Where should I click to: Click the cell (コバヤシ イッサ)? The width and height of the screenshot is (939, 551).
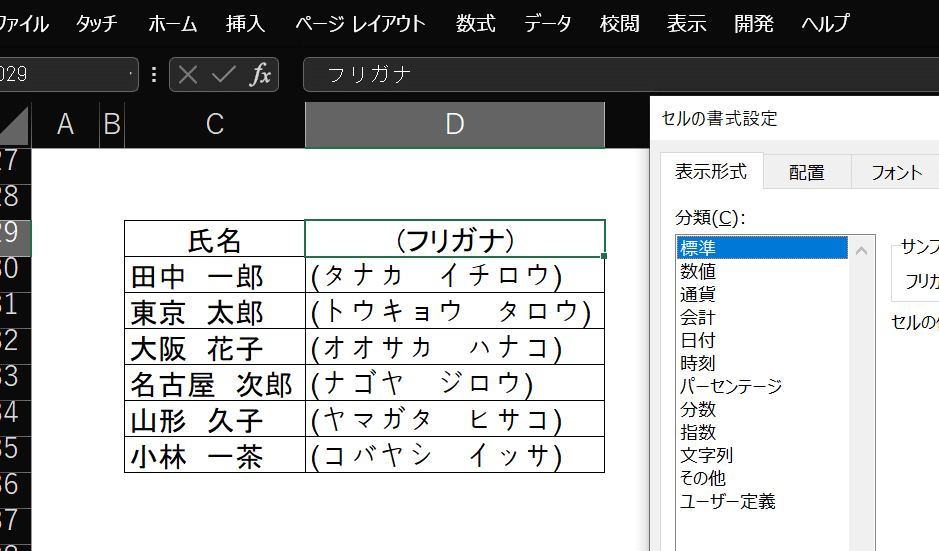pos(455,455)
